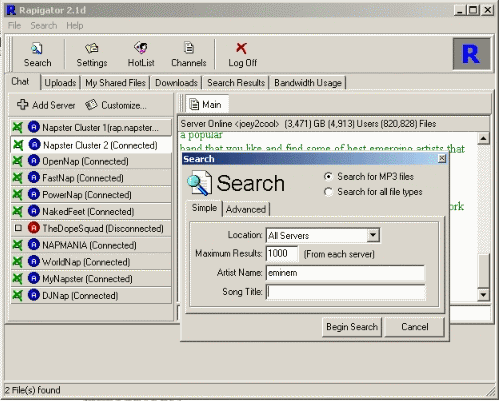This screenshot has height=401, width=499.
Task: Switch to the Bandwidth Usage tab
Action: click(x=308, y=83)
